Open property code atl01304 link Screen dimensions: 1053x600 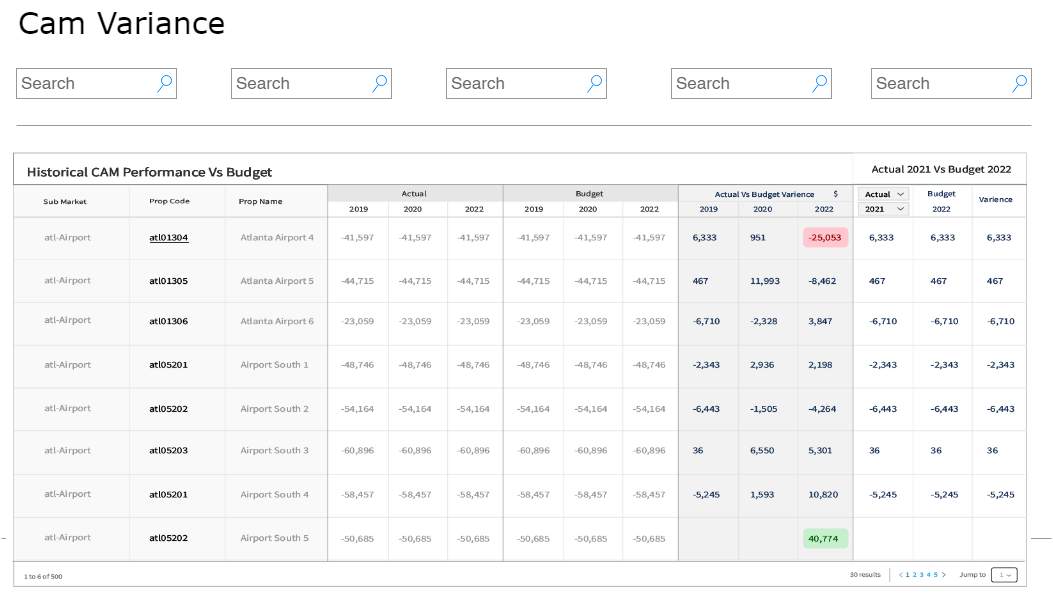(168, 238)
